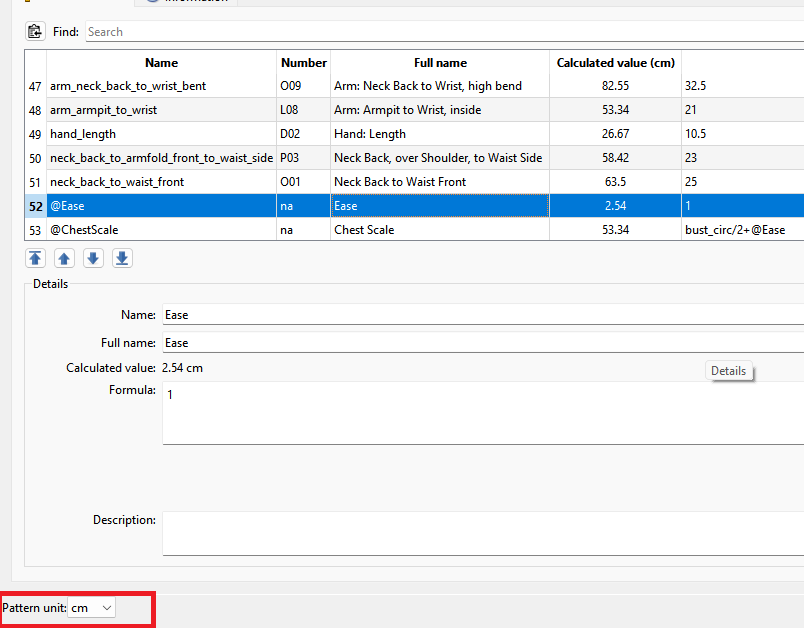Move selected measurement to bottom
Viewport: 804px width, 628px height.
click(x=122, y=259)
